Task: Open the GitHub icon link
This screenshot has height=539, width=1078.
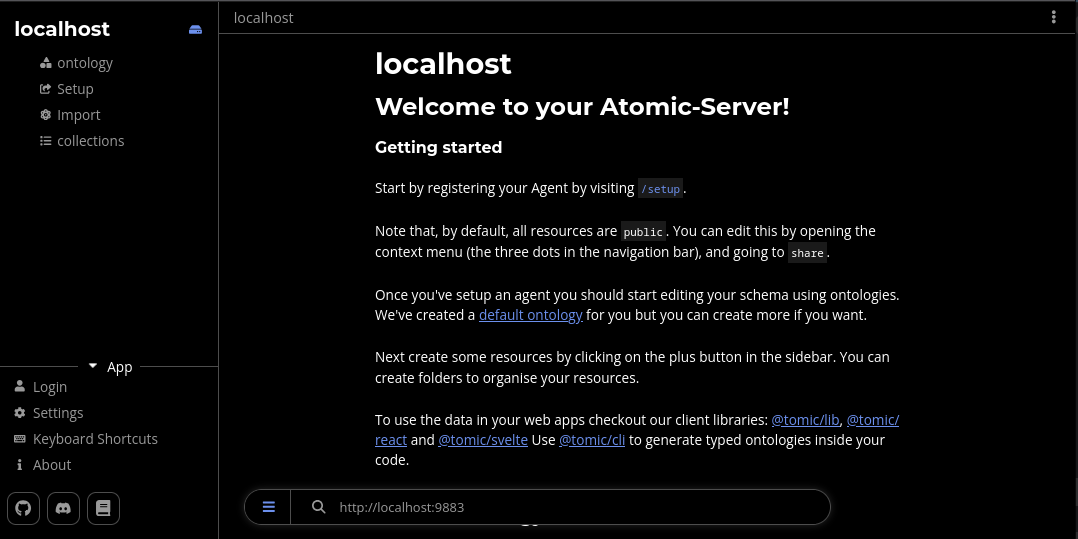Action: click(23, 508)
